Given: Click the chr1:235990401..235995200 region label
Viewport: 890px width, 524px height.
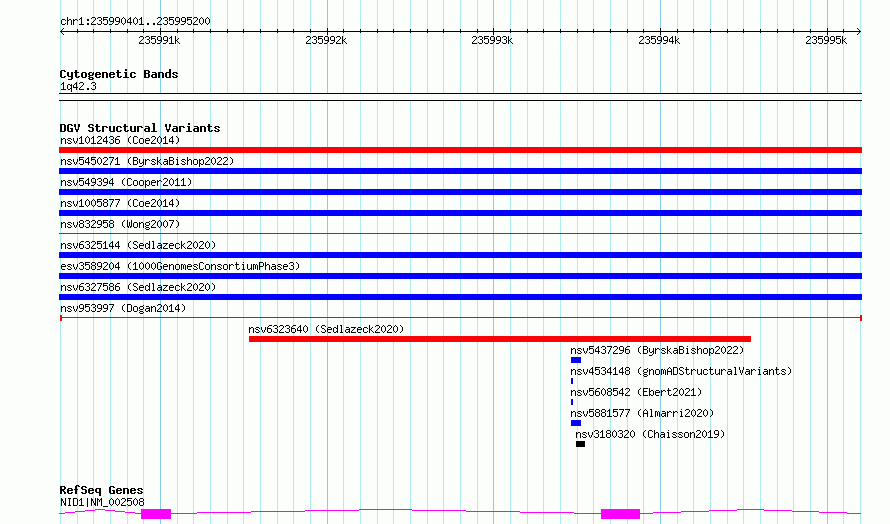Looking at the screenshot, I should click(x=135, y=21).
